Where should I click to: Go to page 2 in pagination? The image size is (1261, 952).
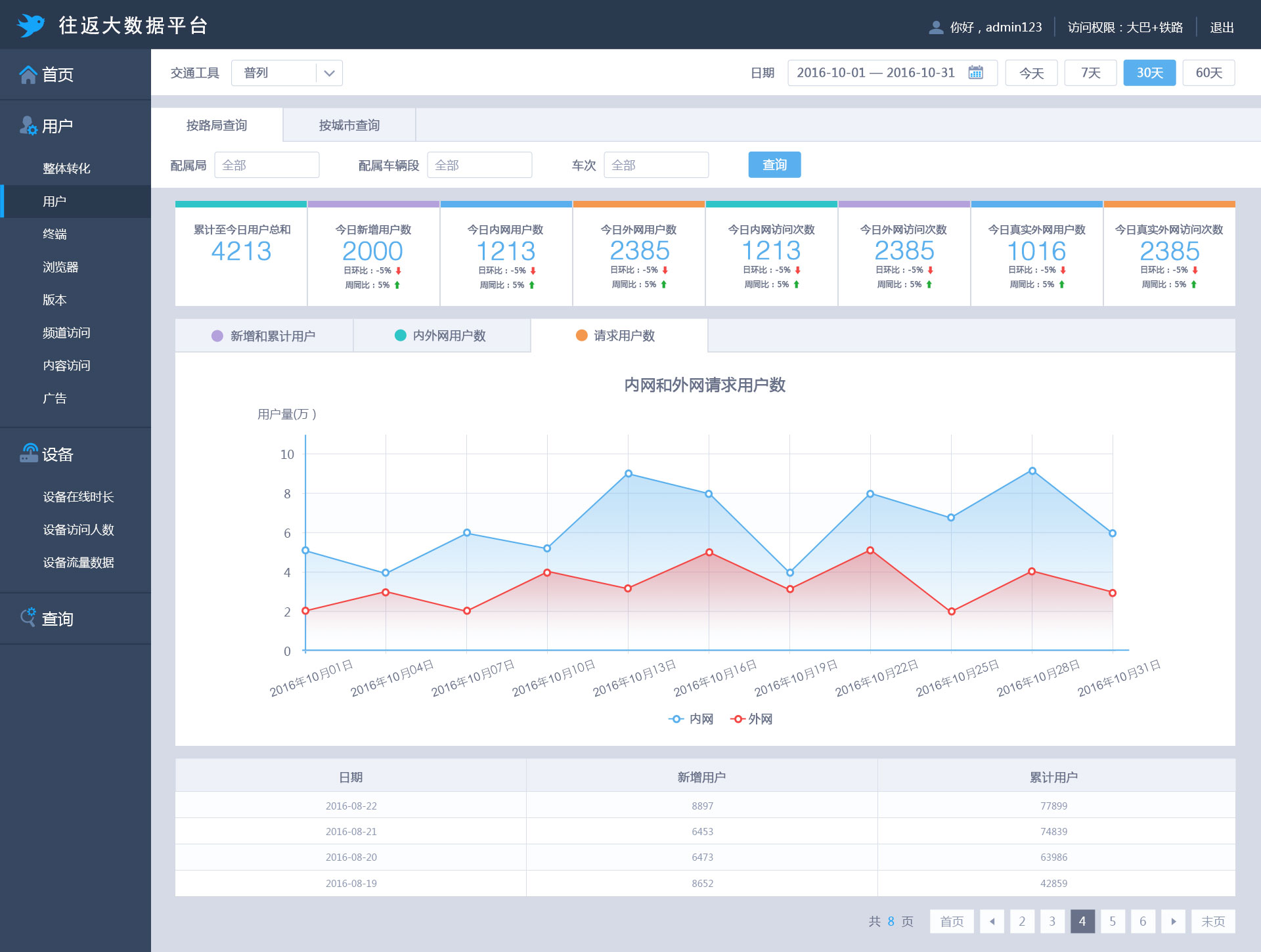1022,921
